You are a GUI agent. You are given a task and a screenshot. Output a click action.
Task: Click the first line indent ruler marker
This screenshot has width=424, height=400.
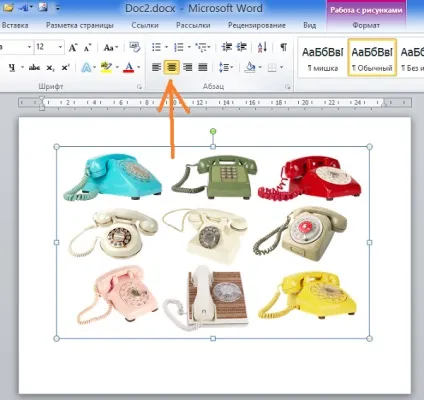pyautogui.click(x=42, y=99)
